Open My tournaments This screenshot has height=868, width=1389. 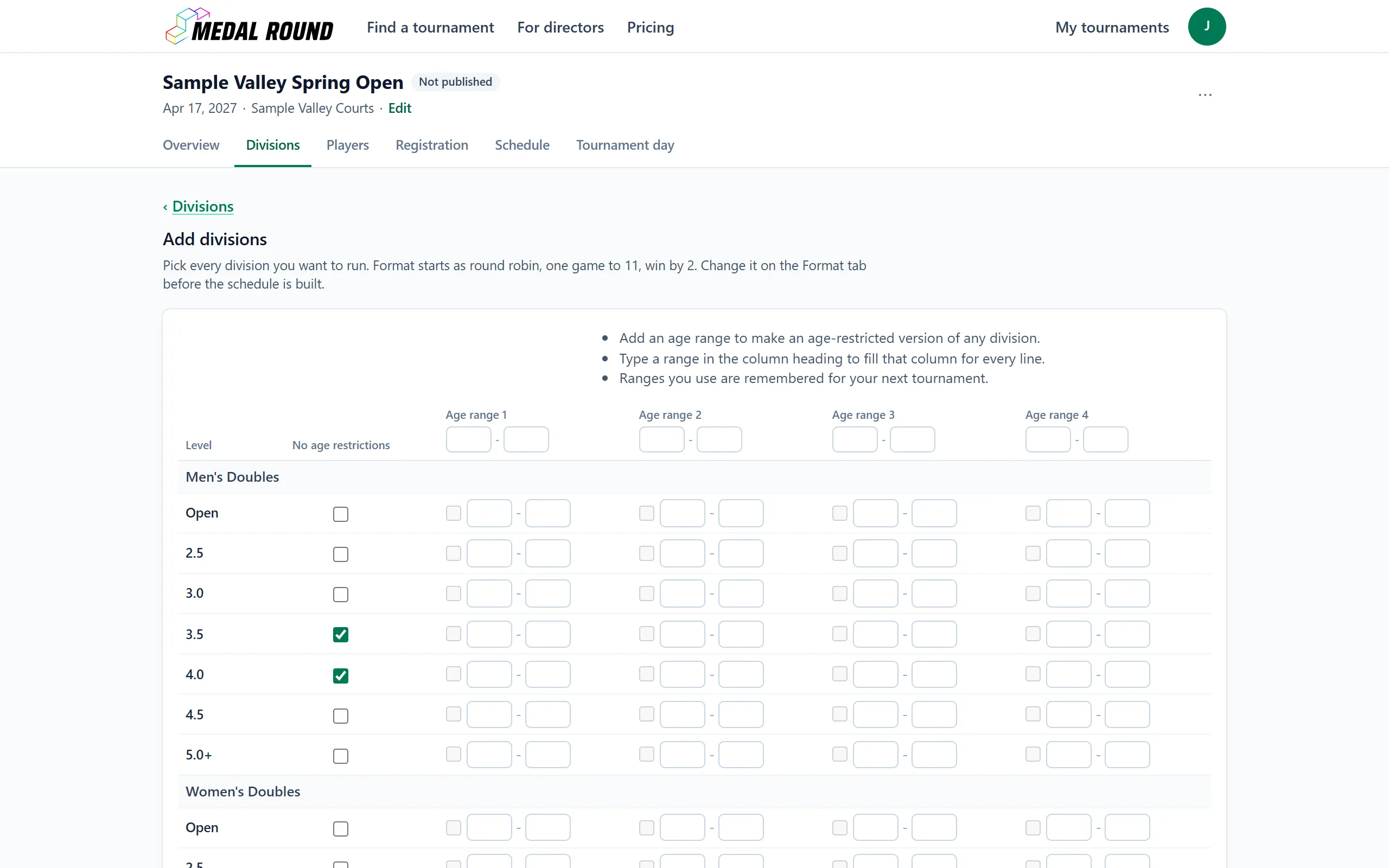(1112, 27)
